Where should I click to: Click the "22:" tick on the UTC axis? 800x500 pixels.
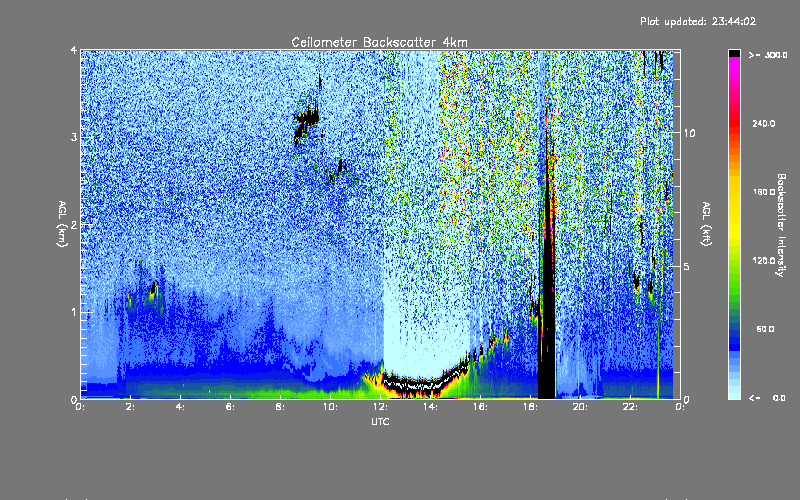pyautogui.click(x=630, y=407)
